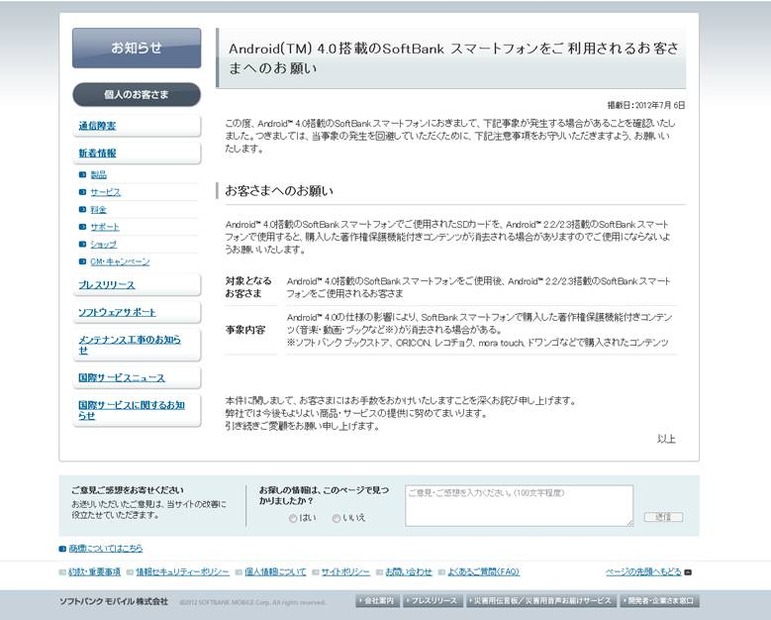The image size is (771, 620).
Task: Click ページの先頭へもどる link
Action: coord(644,572)
